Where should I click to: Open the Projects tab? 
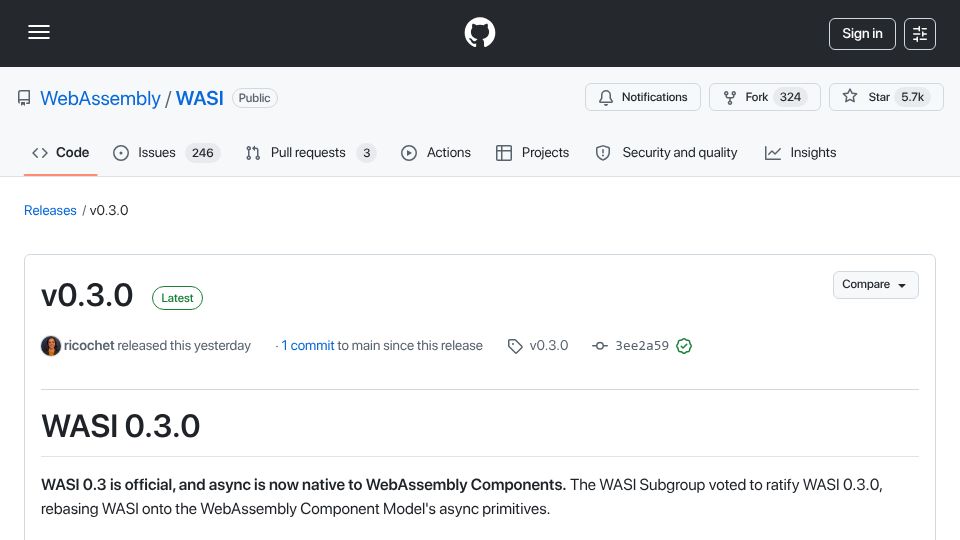click(533, 152)
